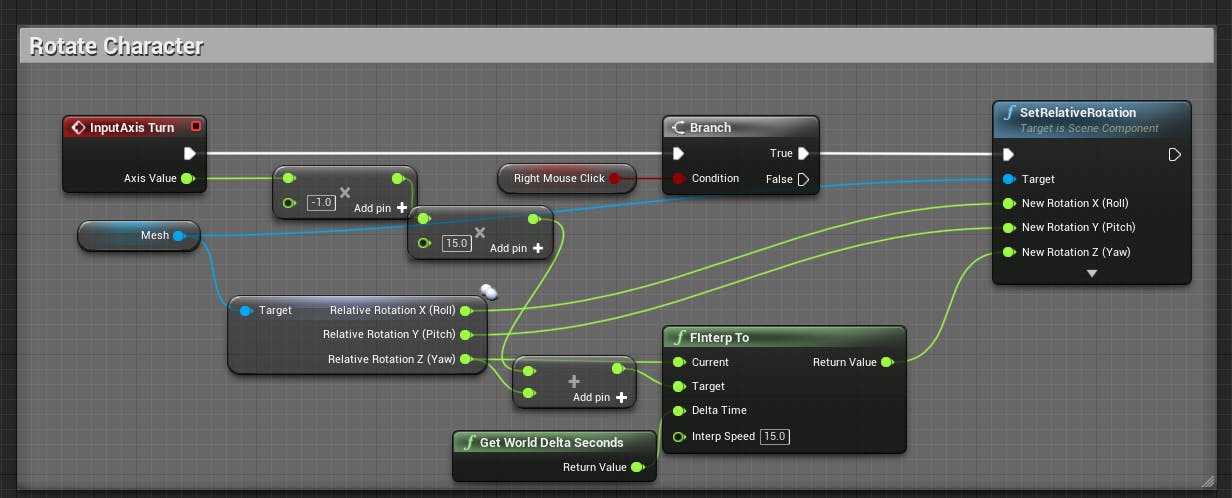Edit the Interp Speed 15.0 field

pyautogui.click(x=775, y=436)
